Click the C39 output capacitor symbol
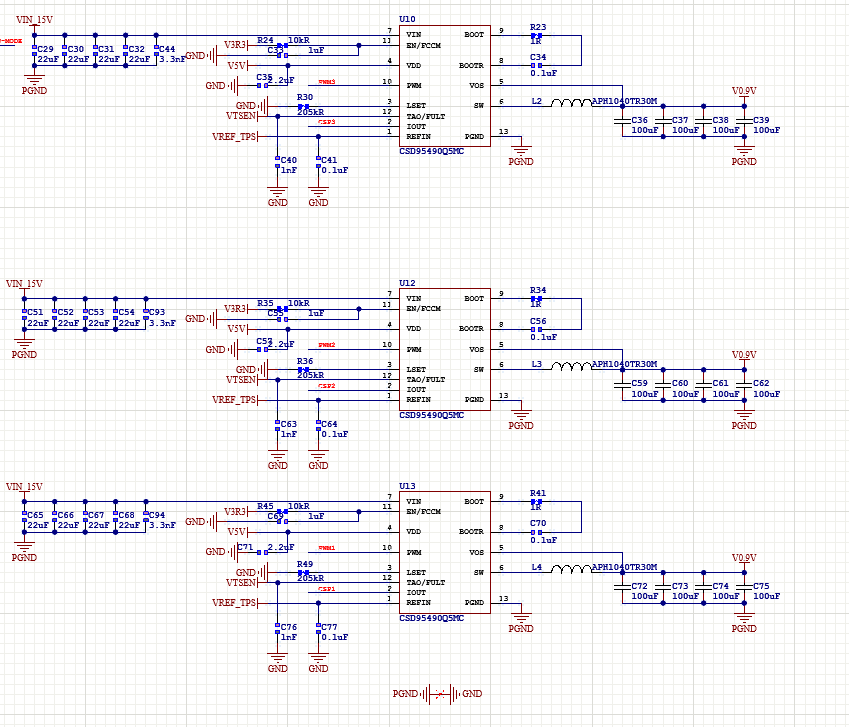The image size is (849, 727). (x=744, y=121)
